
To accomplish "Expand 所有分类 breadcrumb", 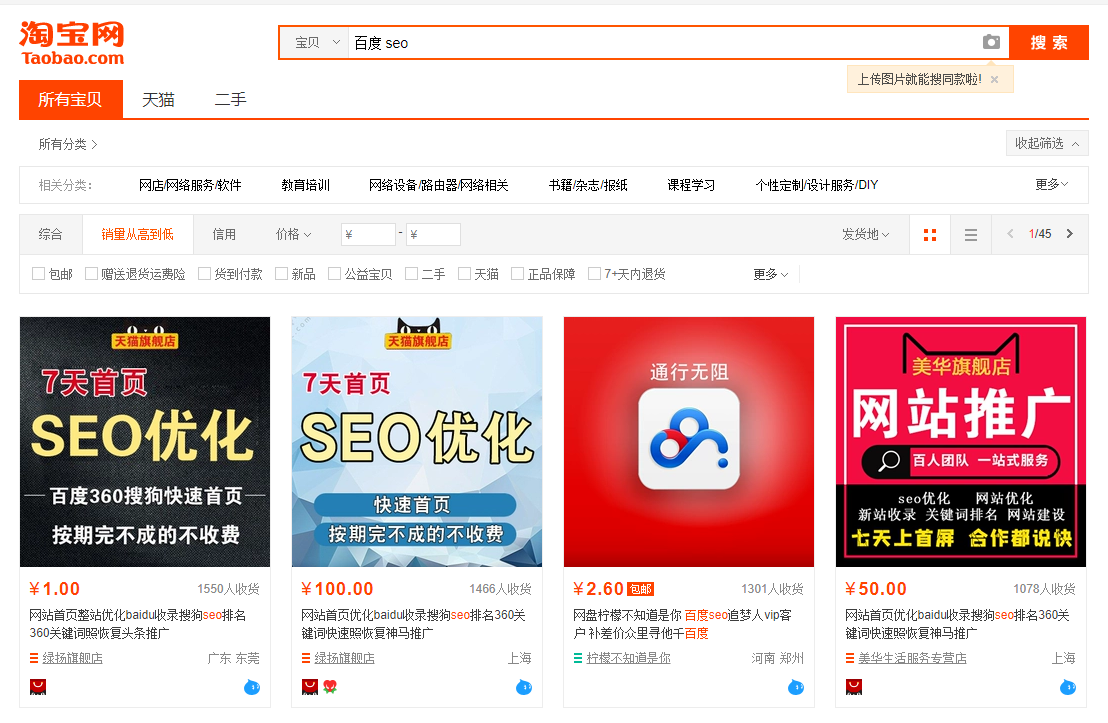I will [68, 144].
